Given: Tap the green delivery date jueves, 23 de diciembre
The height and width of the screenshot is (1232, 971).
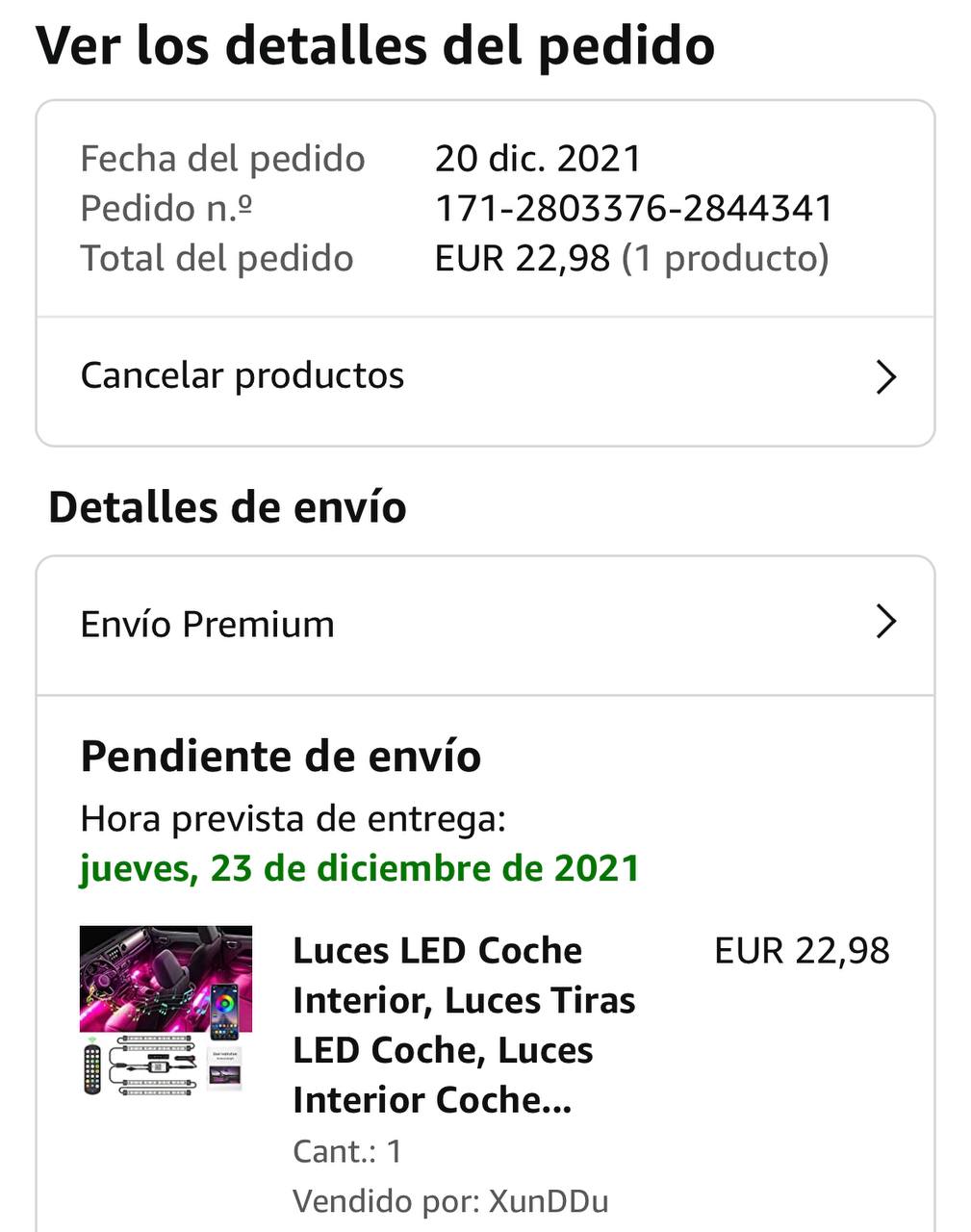Looking at the screenshot, I should pos(359,869).
